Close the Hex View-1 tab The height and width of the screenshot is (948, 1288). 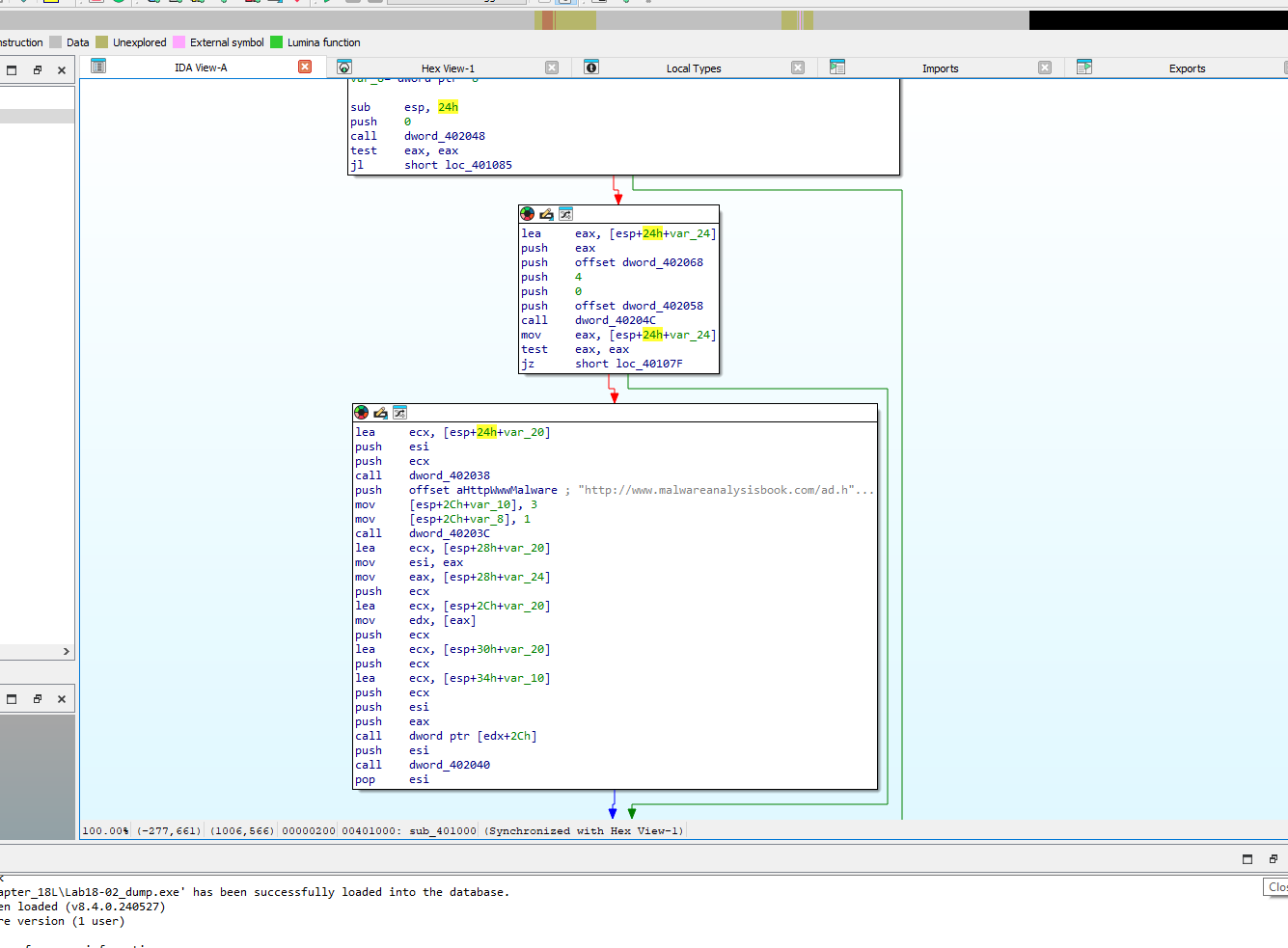click(552, 68)
